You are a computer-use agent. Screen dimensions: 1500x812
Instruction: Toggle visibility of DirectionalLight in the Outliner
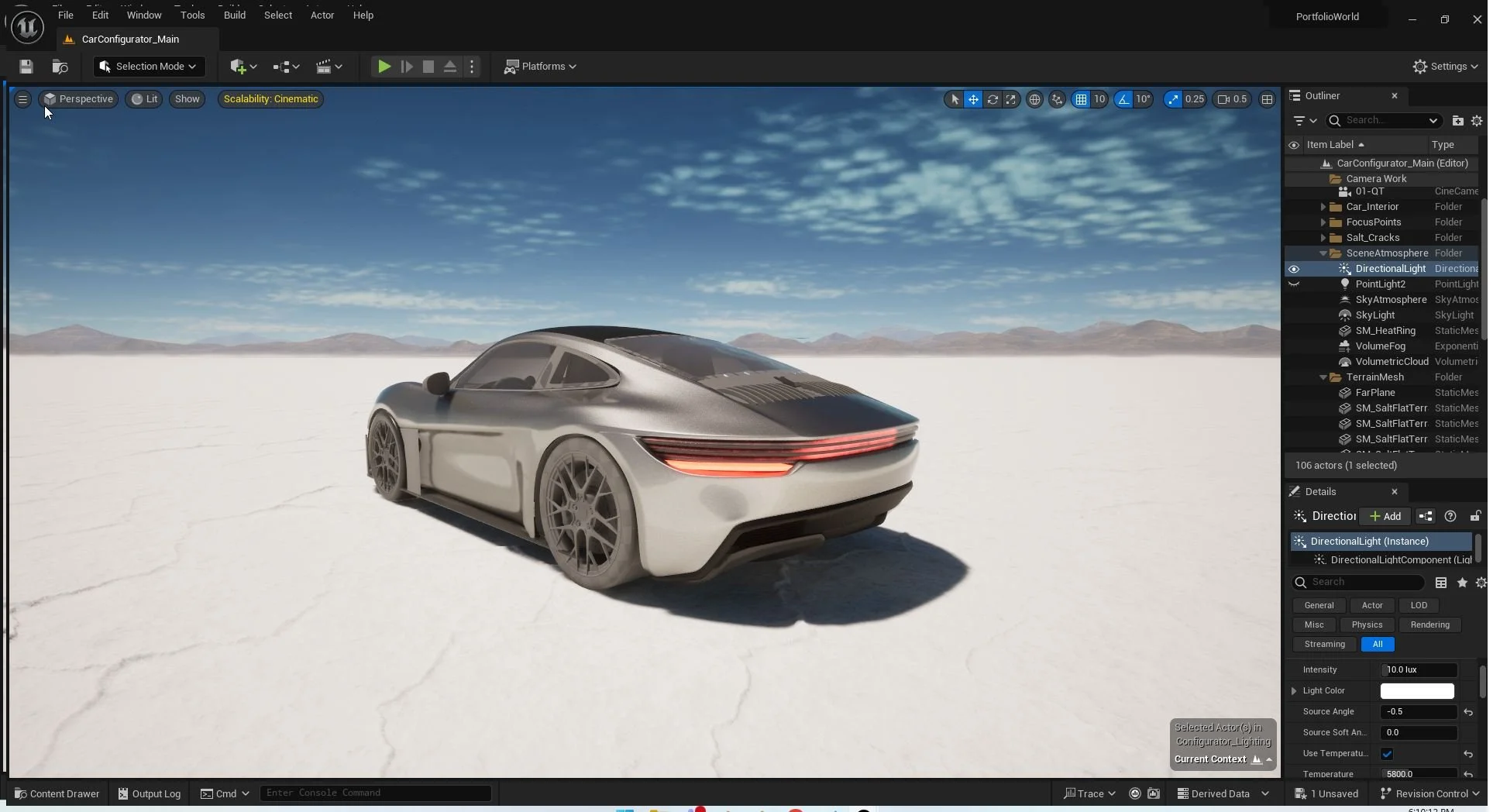pos(1293,269)
